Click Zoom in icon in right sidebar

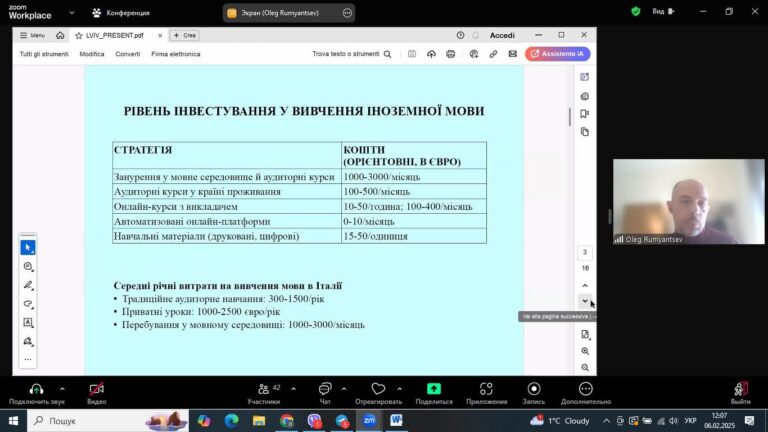tap(585, 351)
